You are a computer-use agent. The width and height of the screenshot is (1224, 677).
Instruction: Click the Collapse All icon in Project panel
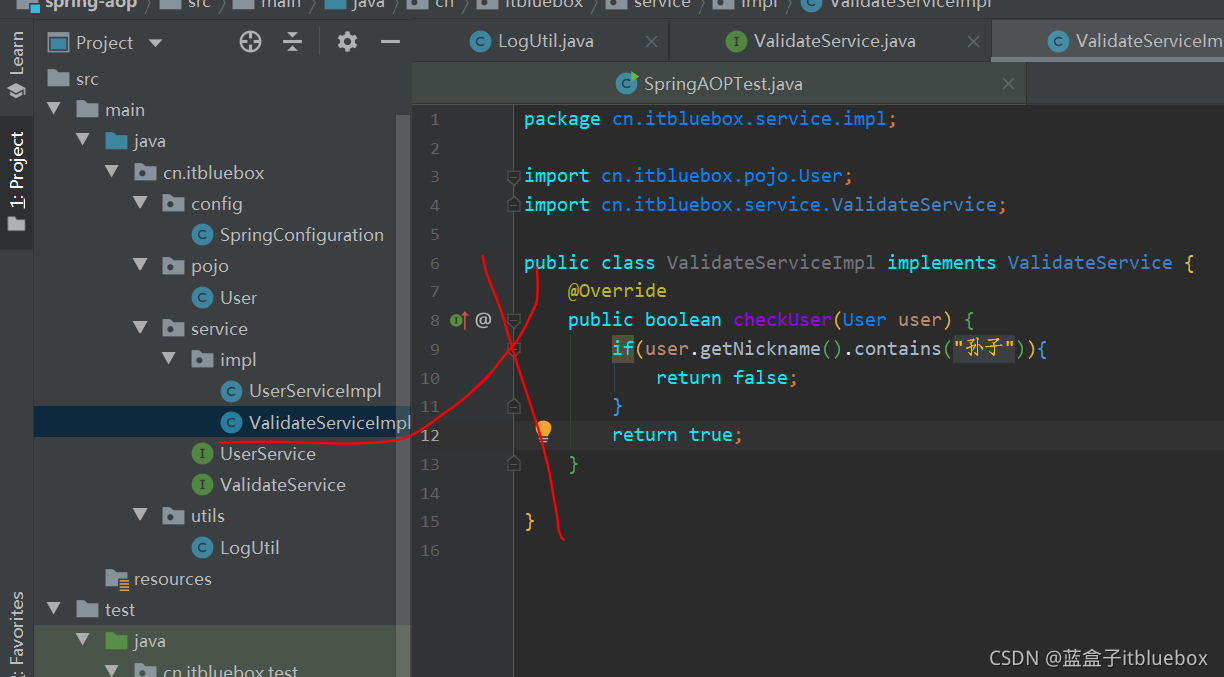point(292,42)
